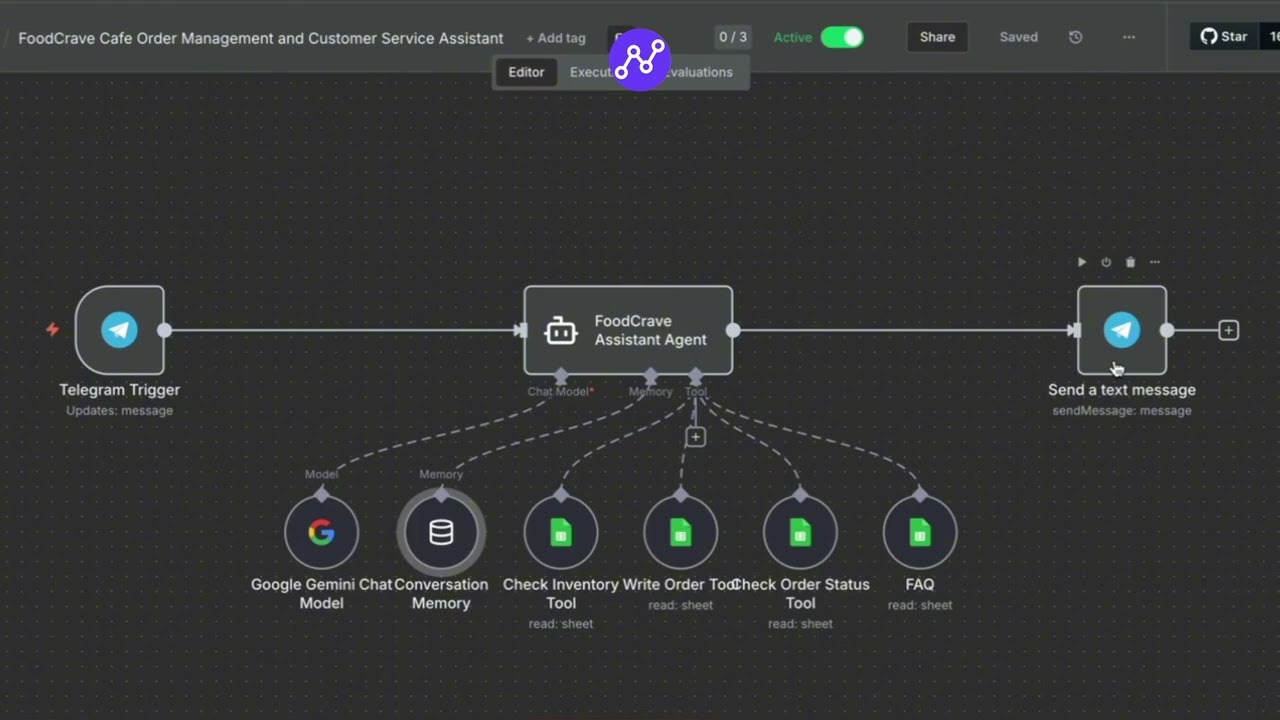Open the Send a text message Telegram node
This screenshot has width=1280, height=720.
coord(1122,330)
